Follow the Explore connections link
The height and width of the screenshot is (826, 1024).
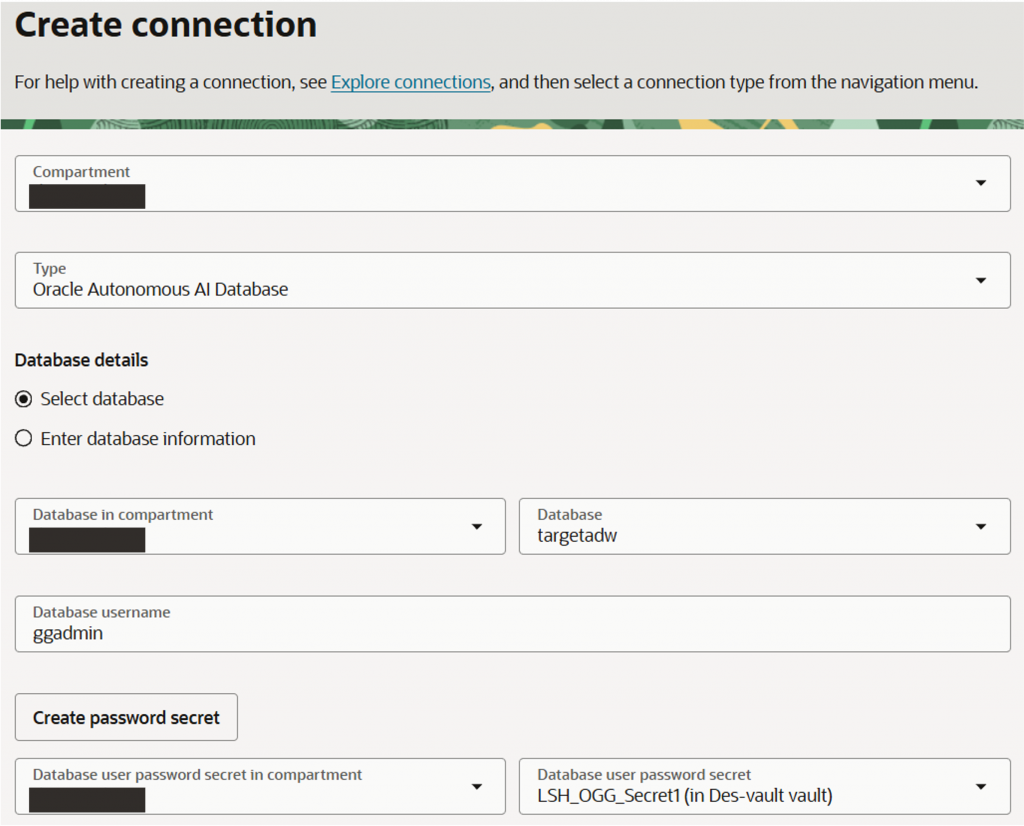click(x=410, y=82)
